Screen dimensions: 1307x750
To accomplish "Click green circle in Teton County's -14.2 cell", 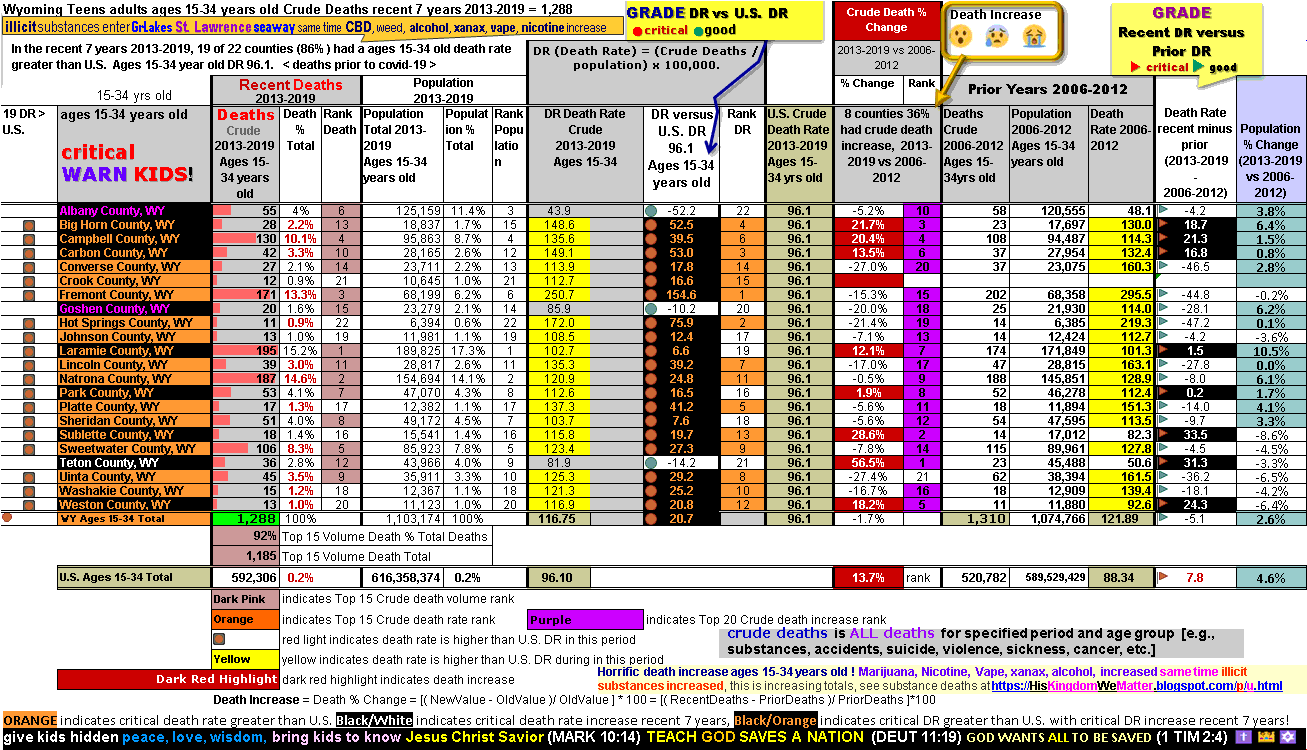I will pos(651,463).
